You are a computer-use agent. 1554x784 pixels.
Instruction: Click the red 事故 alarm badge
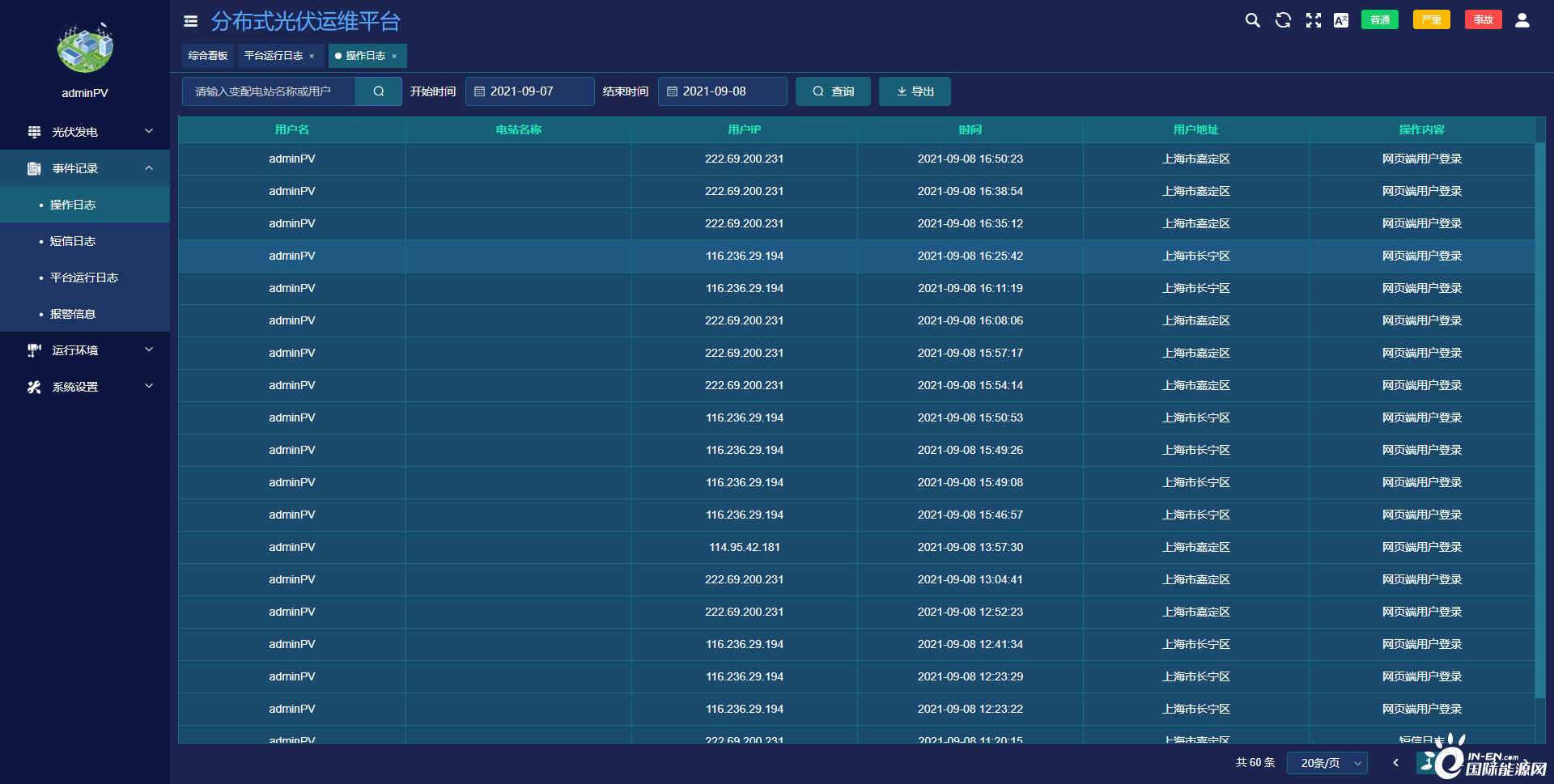(1483, 20)
